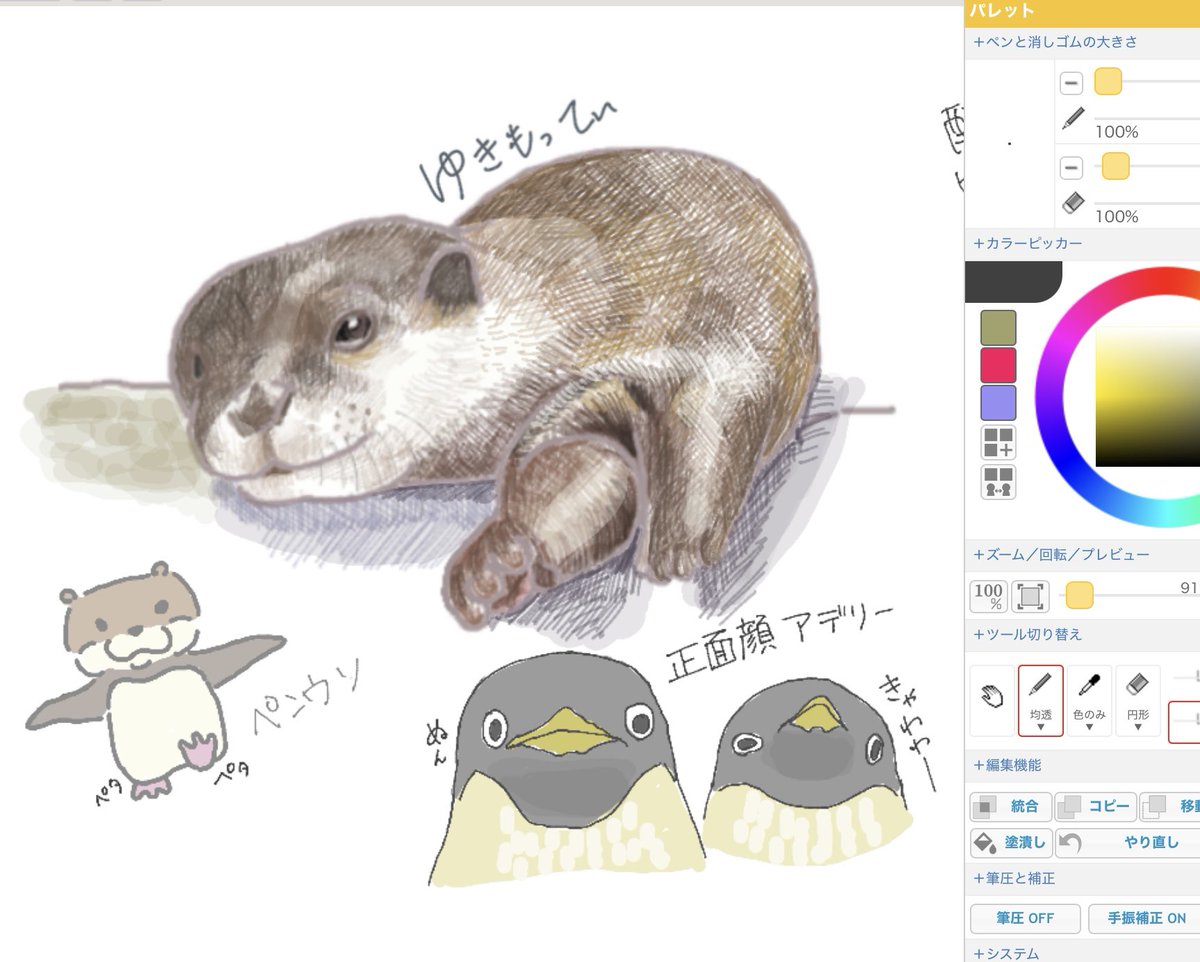The image size is (1200, 962).
Task: Click the コピー copy button
Action: tap(1095, 806)
